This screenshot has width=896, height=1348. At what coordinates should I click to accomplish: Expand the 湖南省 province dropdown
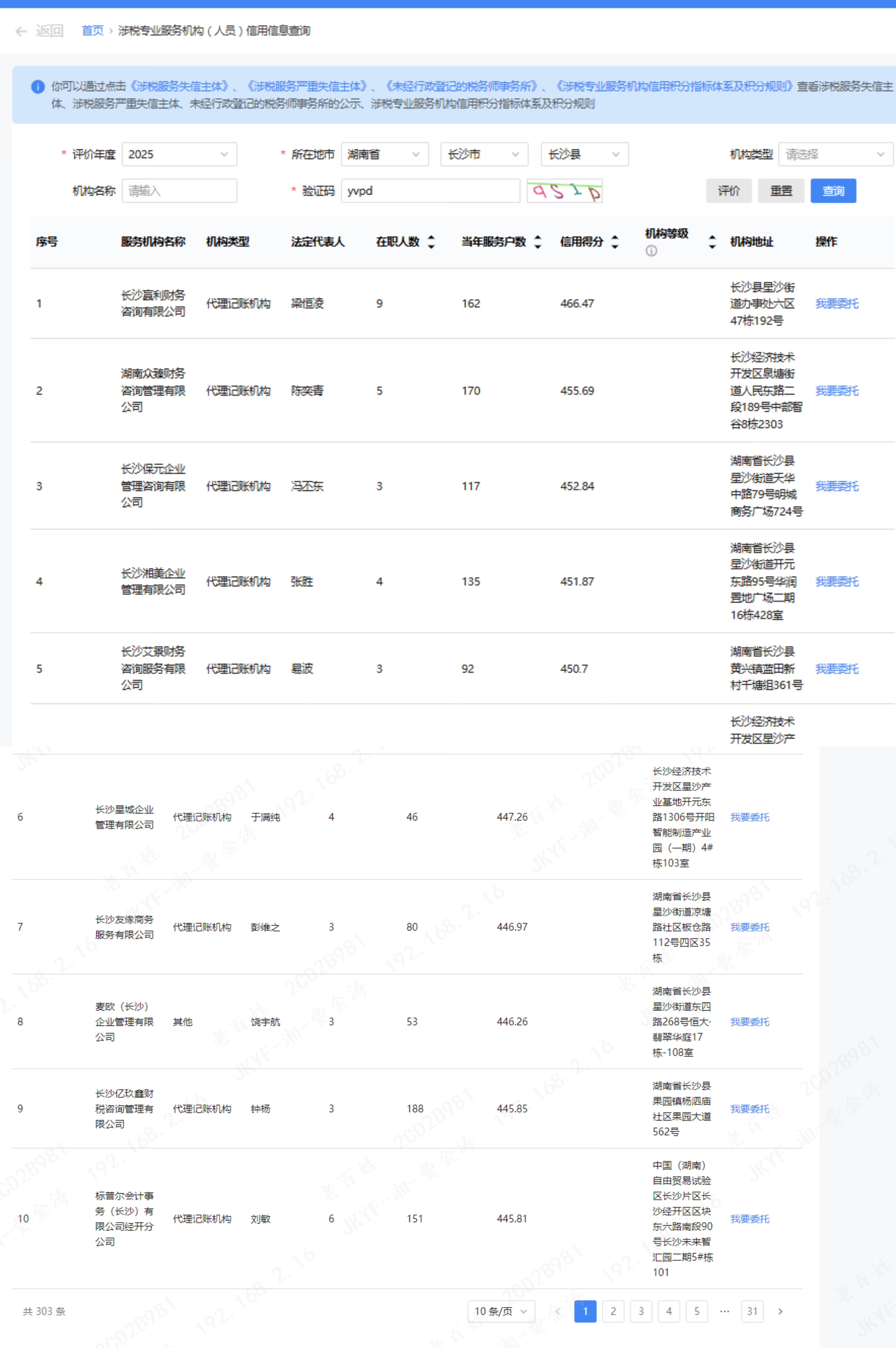pyautogui.click(x=385, y=154)
